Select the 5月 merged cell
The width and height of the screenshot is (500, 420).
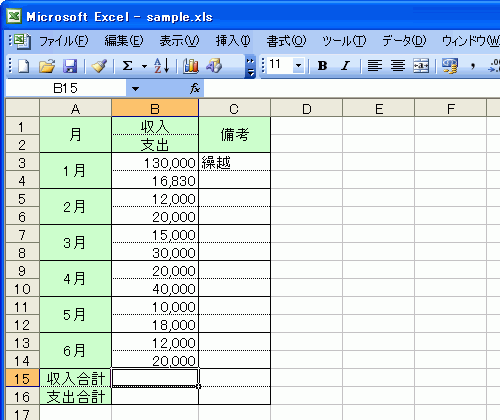click(x=76, y=315)
